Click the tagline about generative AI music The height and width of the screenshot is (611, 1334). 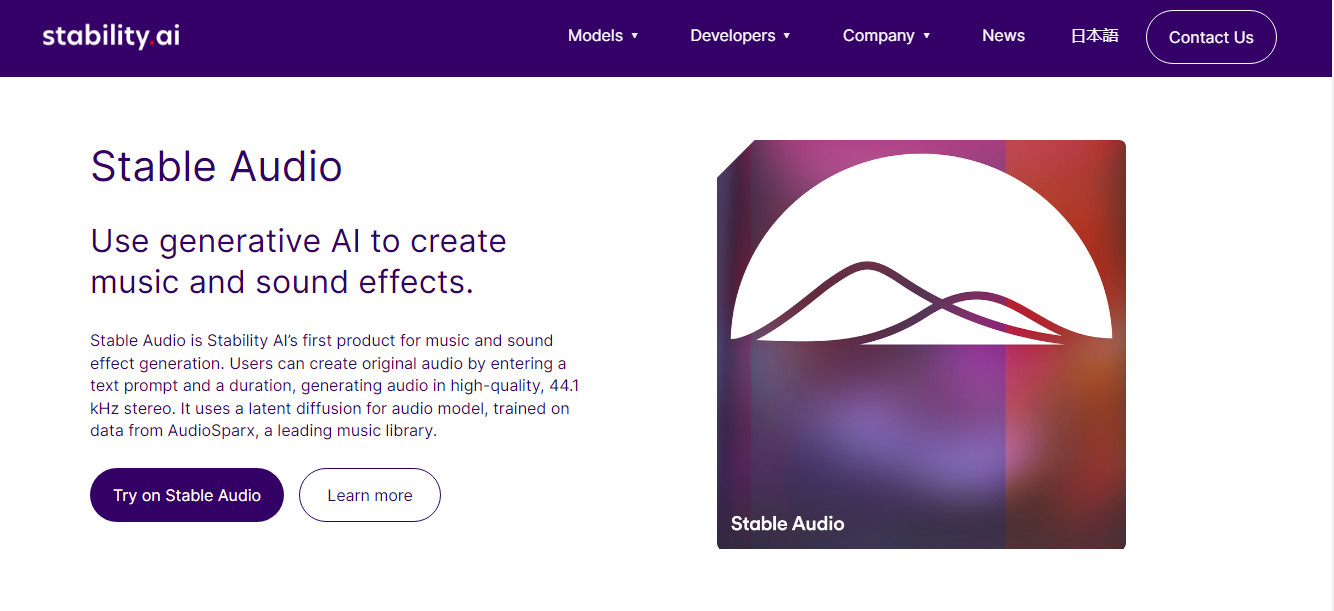pyautogui.click(x=298, y=262)
